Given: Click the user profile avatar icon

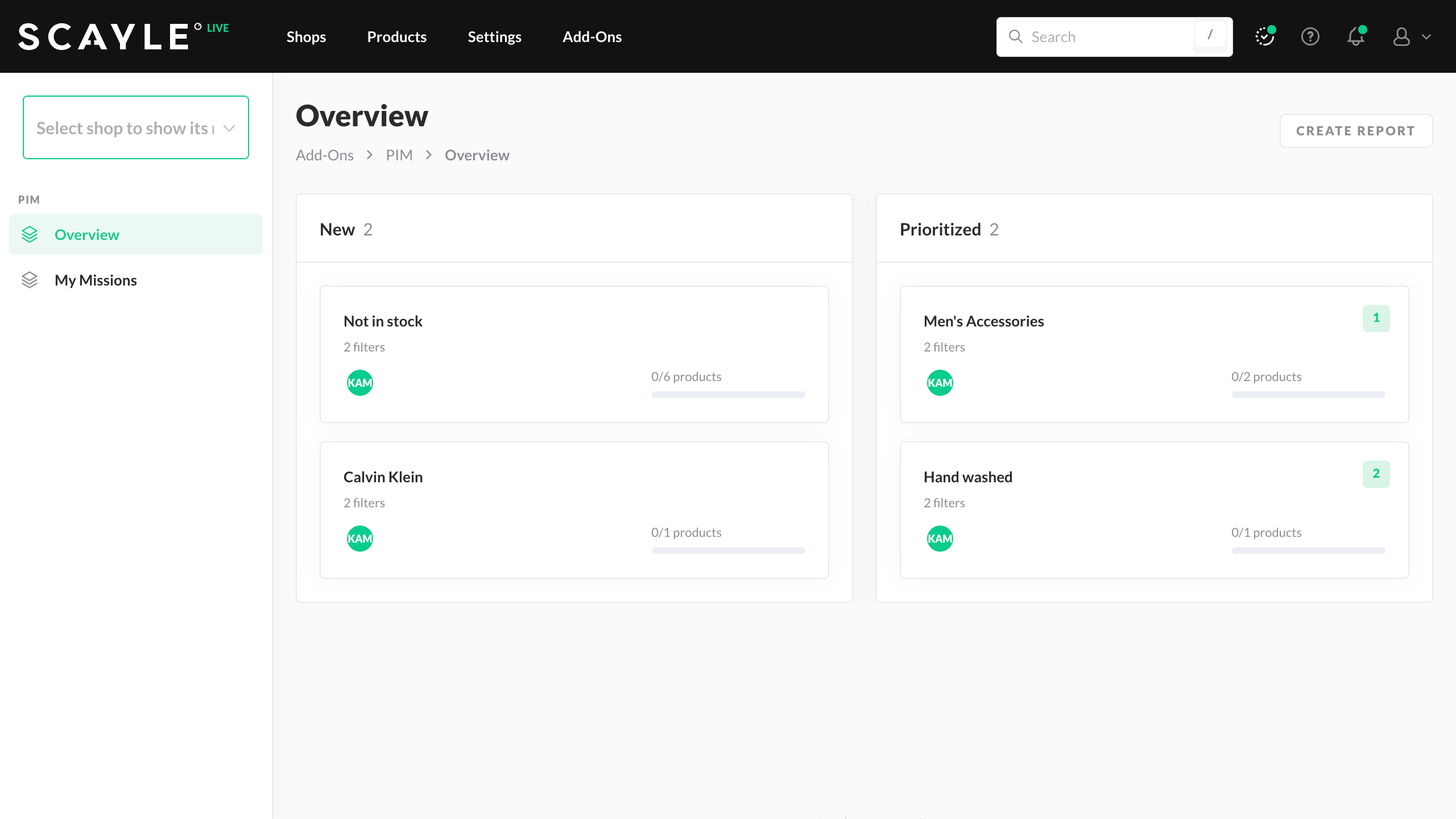Looking at the screenshot, I should (x=1401, y=37).
